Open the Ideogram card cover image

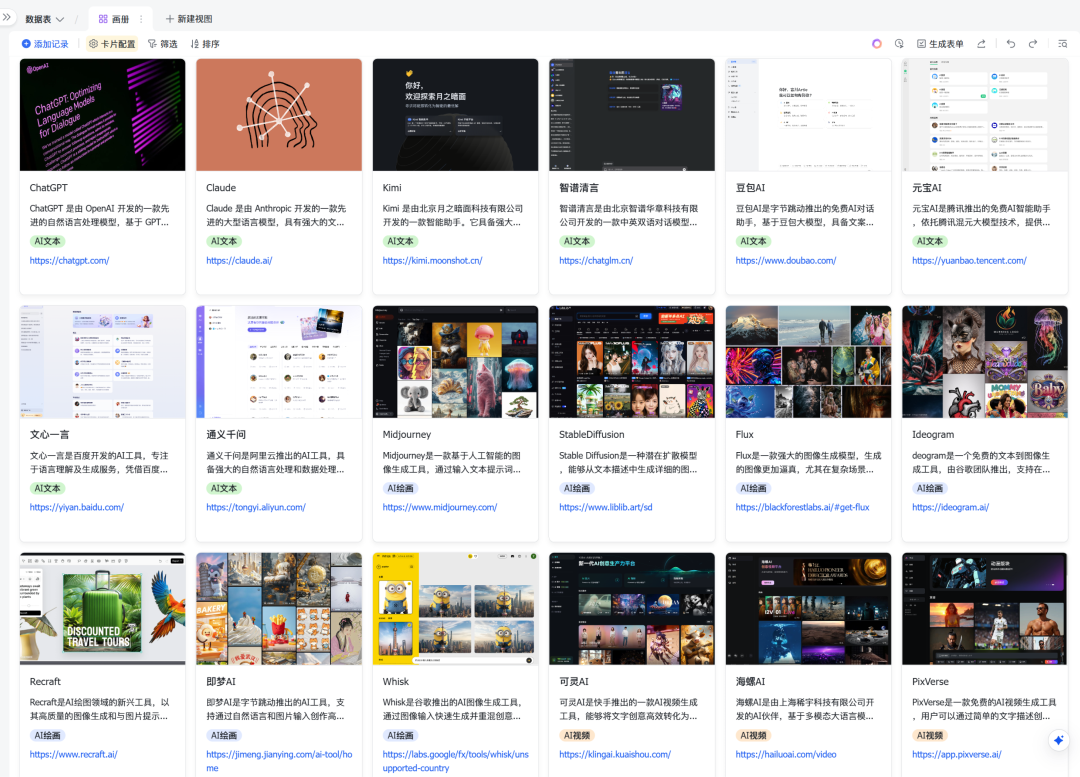[985, 362]
